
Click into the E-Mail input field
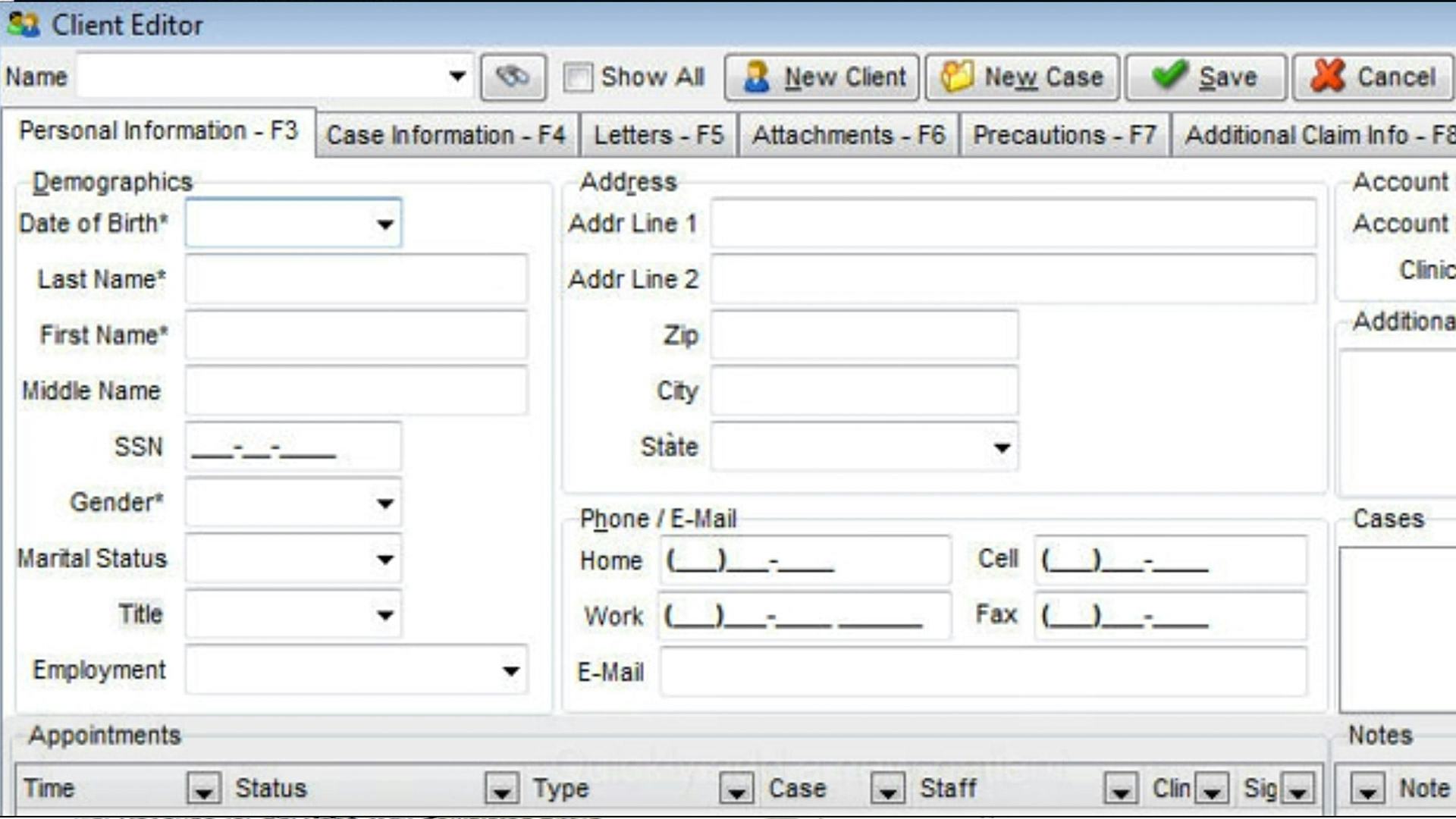982,672
